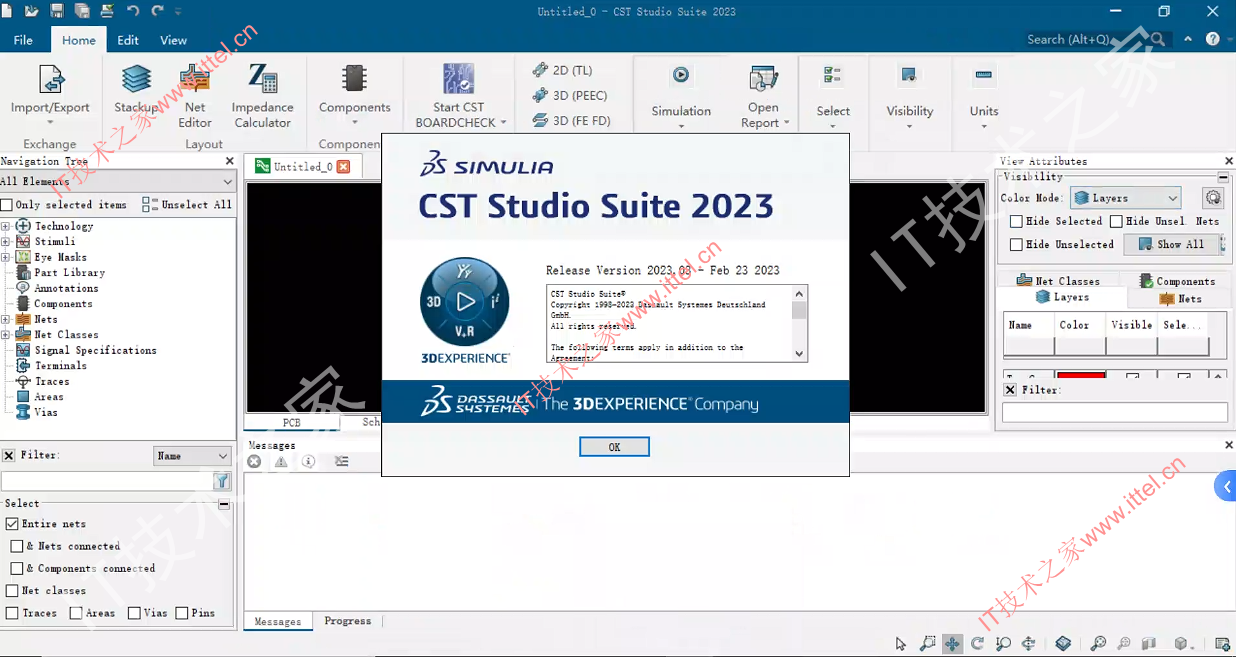Expand the Technology tree node
This screenshot has height=657, width=1236.
[5, 226]
